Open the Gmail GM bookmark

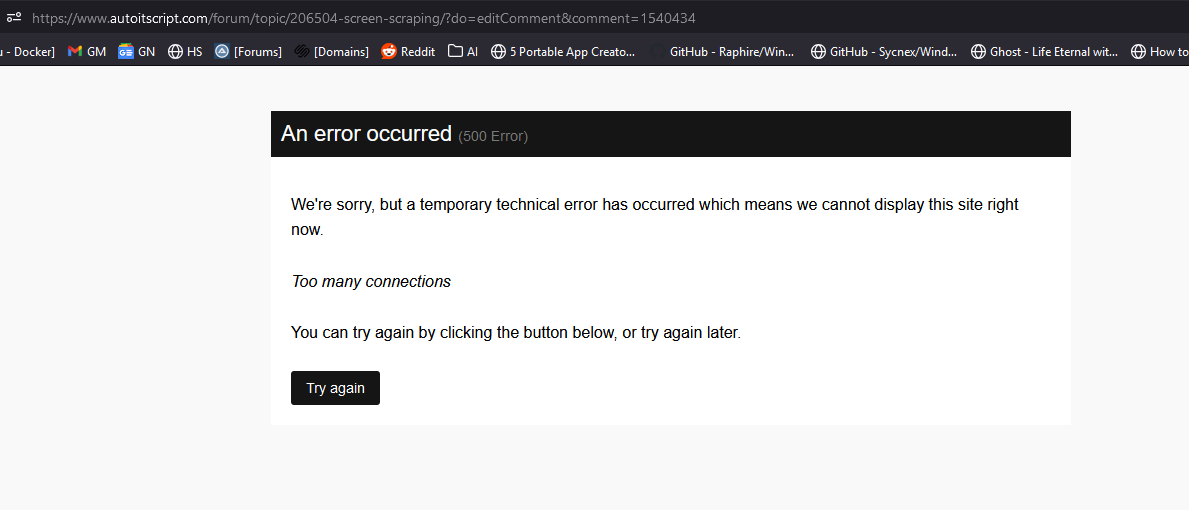(86, 52)
